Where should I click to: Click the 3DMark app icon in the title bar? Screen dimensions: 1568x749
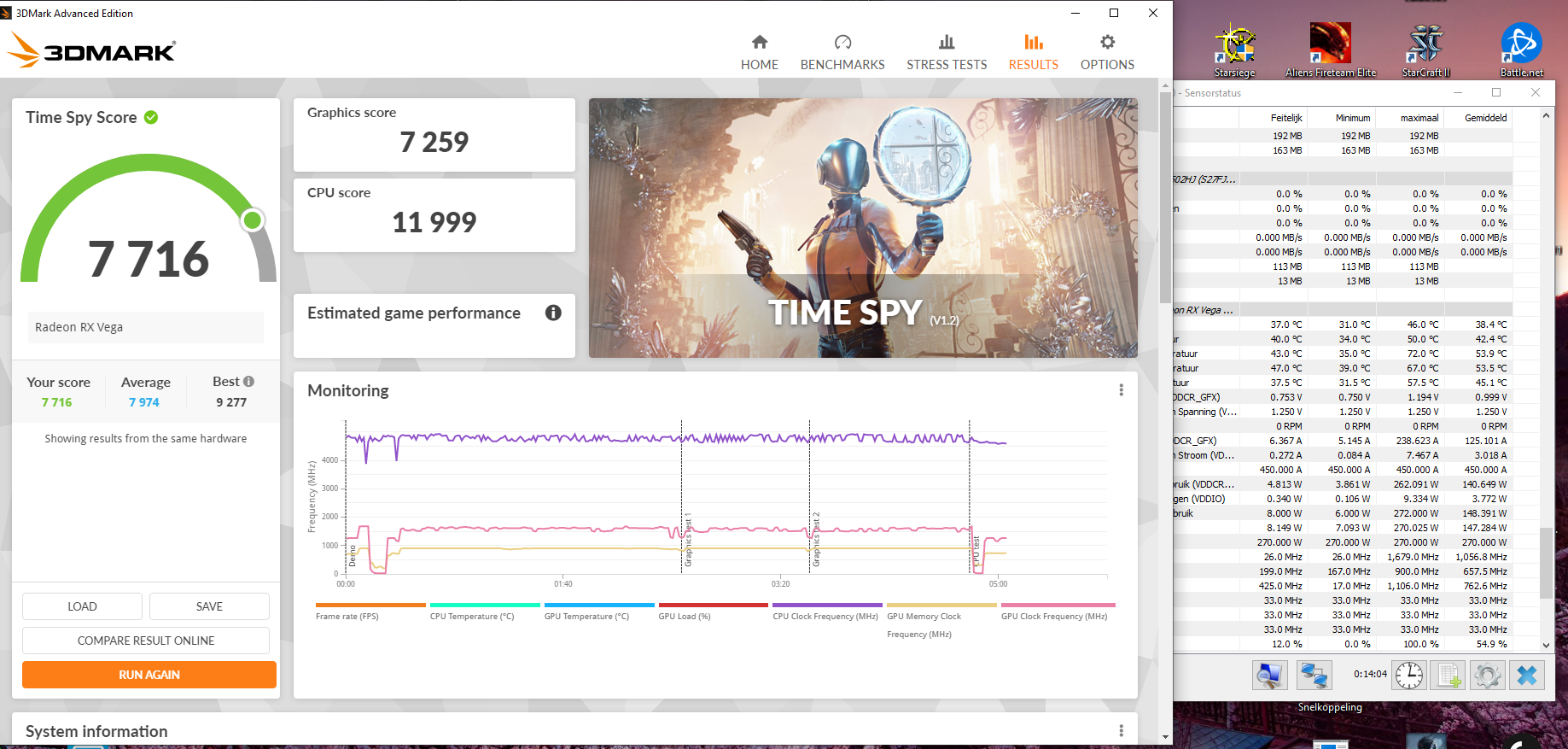[x=6, y=13]
